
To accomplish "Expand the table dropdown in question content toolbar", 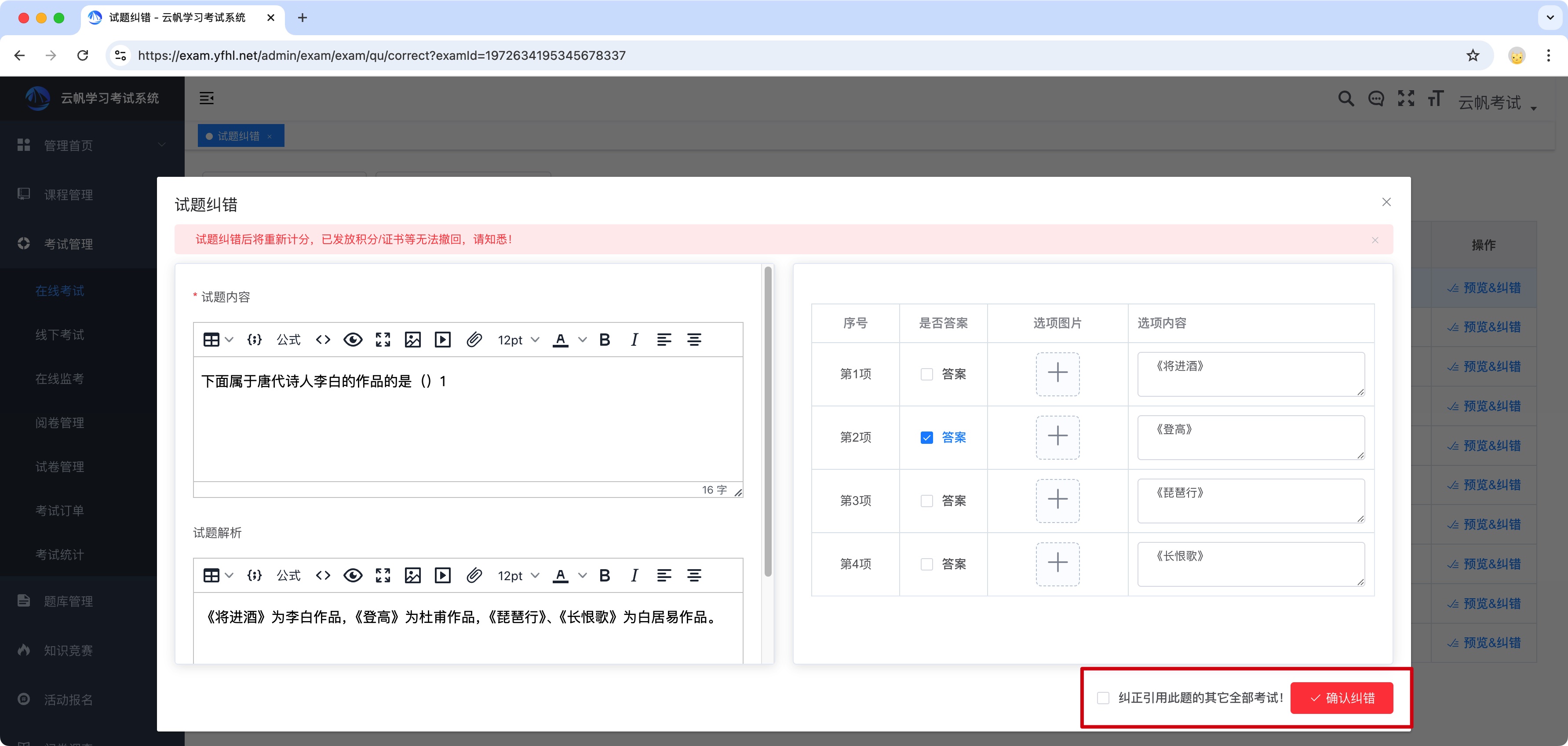I will point(229,340).
